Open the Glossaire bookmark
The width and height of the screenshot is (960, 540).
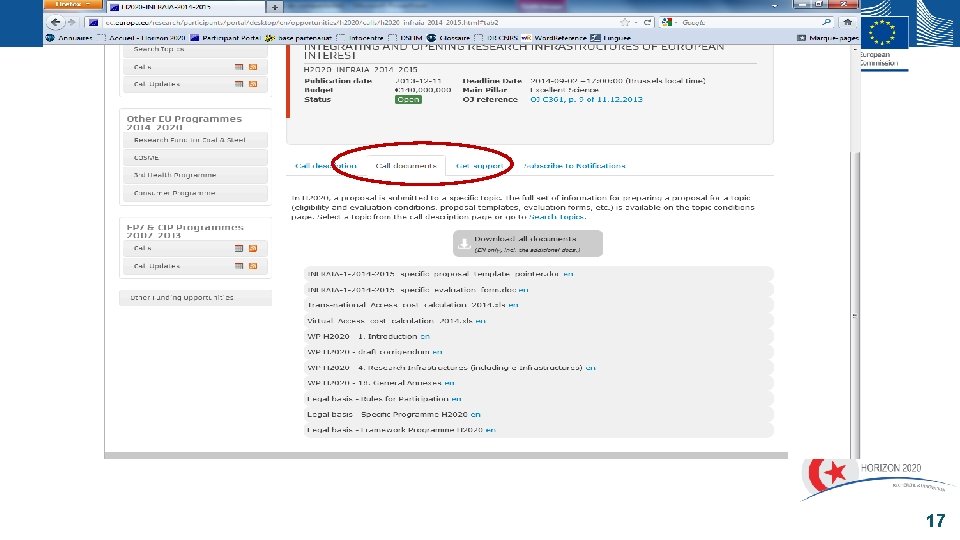448,38
